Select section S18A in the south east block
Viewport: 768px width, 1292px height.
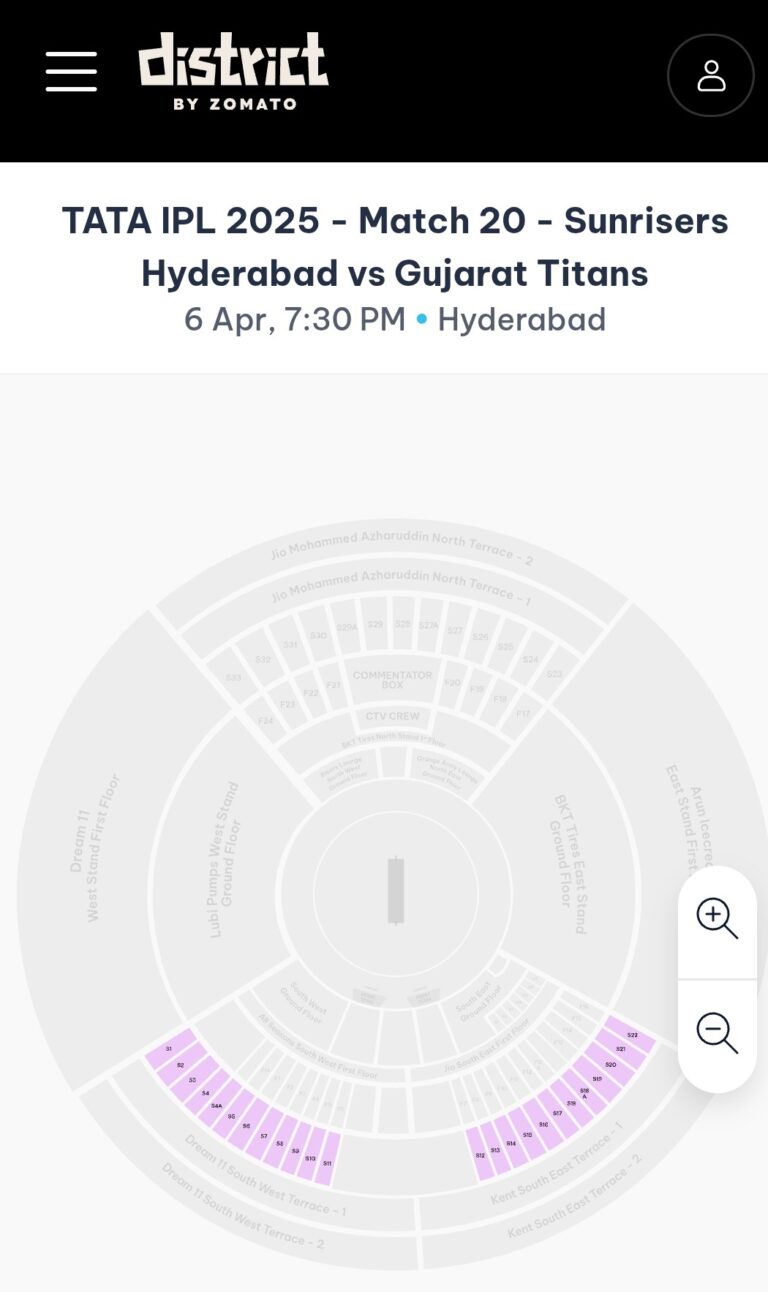click(x=584, y=1092)
